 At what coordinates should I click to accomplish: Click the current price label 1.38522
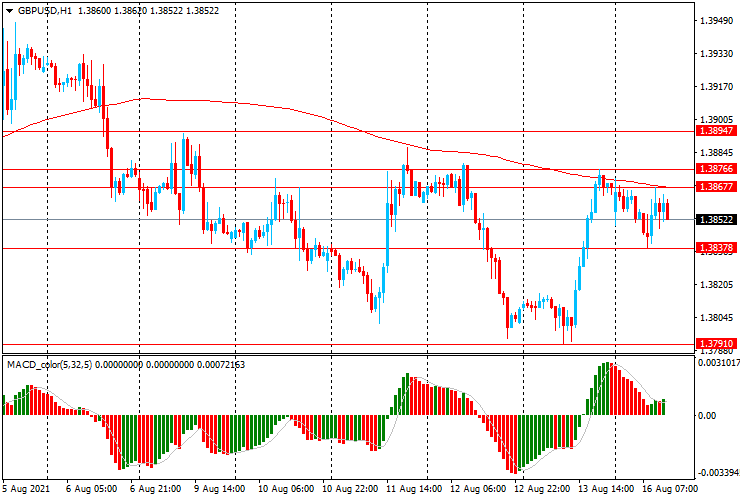pos(717,219)
